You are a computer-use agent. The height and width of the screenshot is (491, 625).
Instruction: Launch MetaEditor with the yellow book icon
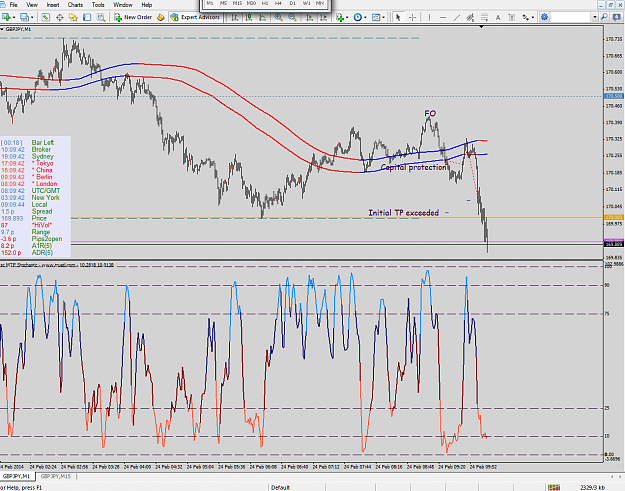[160, 17]
